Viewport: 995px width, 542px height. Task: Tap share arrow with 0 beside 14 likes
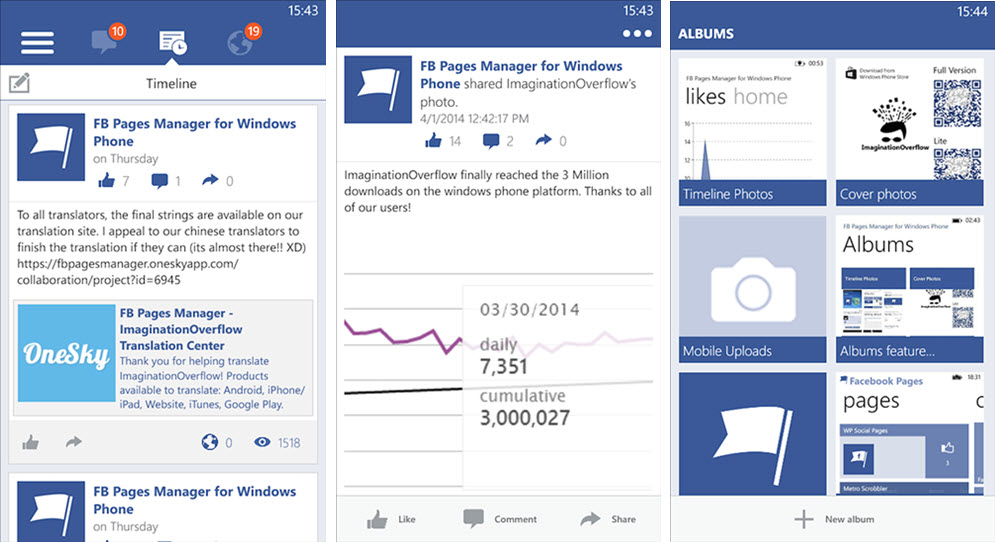(544, 140)
